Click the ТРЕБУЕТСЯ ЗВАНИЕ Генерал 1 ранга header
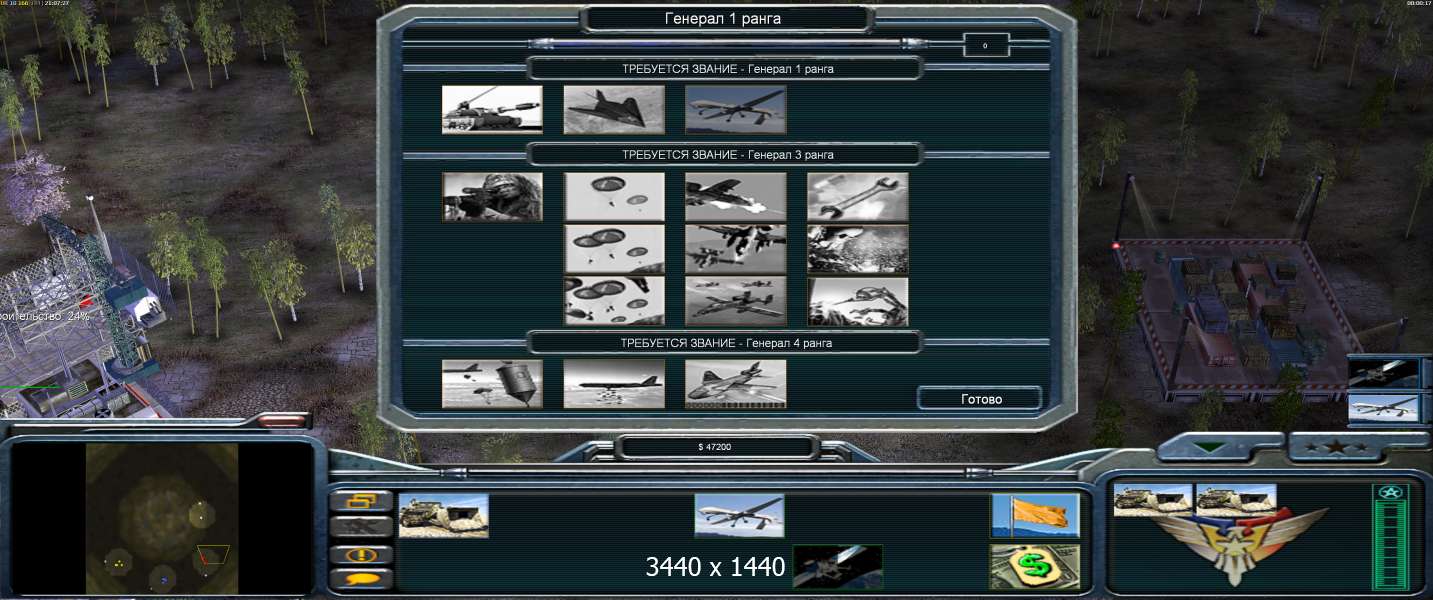 (727, 69)
